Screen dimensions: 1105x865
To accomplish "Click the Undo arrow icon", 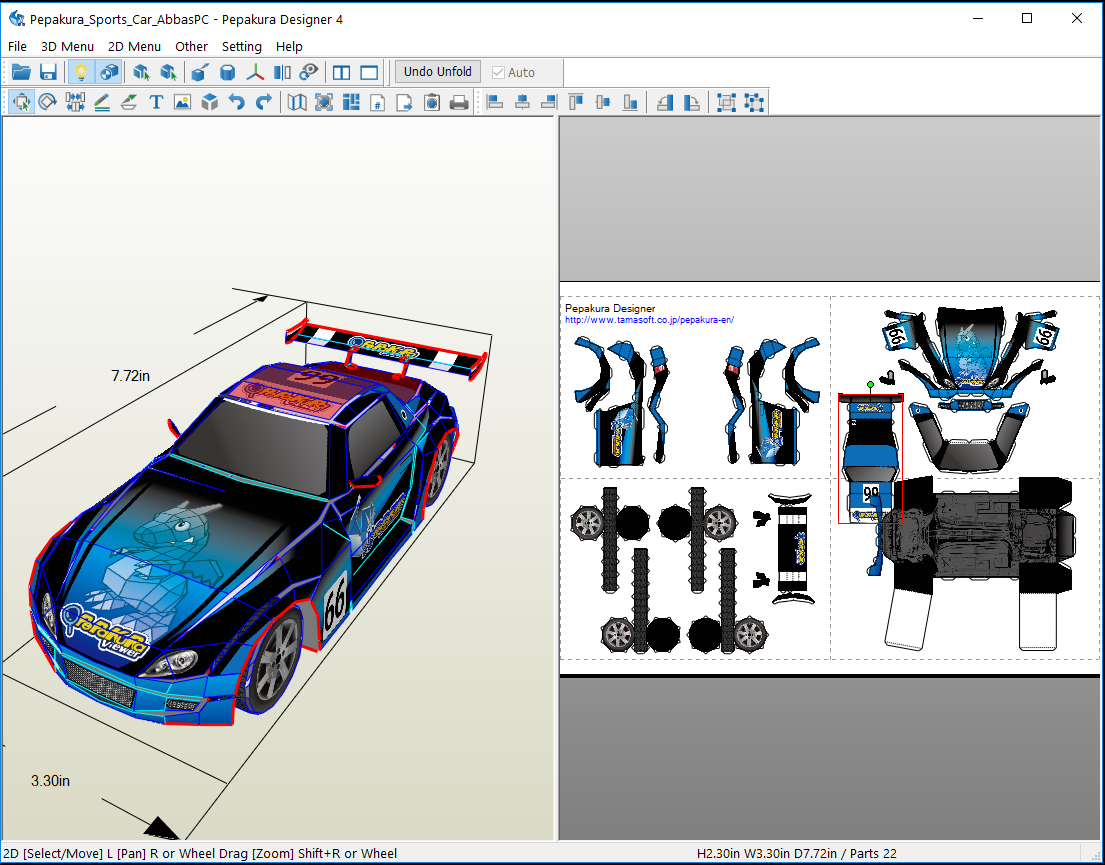I will tap(237, 102).
